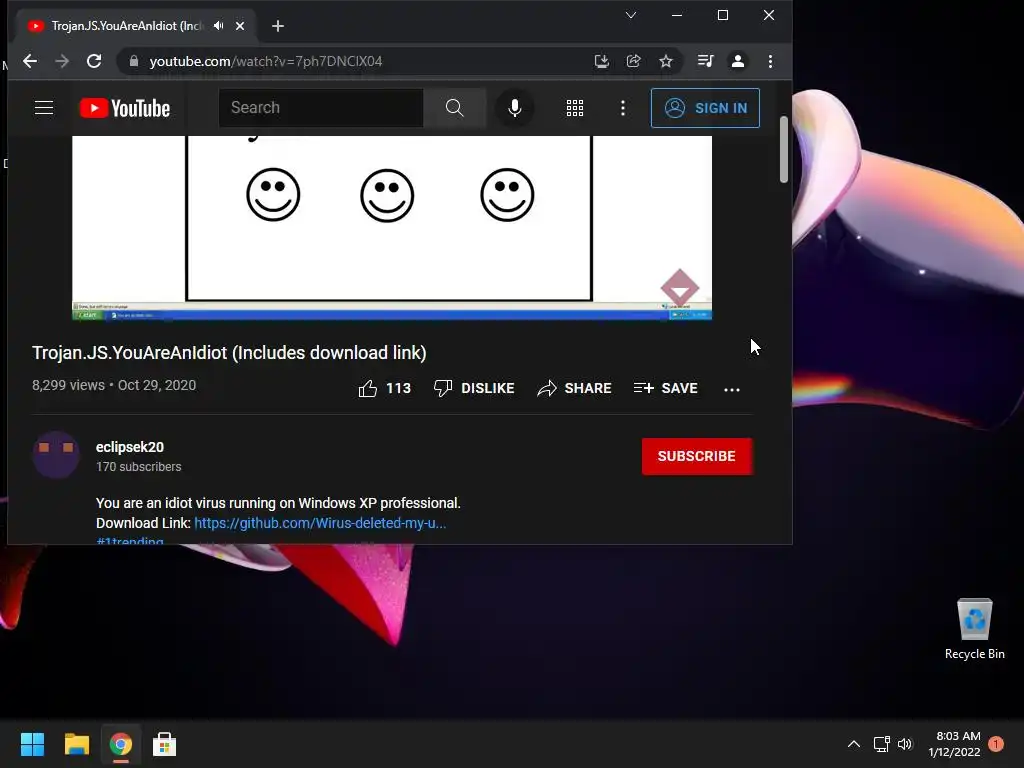
Task: Click the SHARE button
Action: [x=575, y=389]
